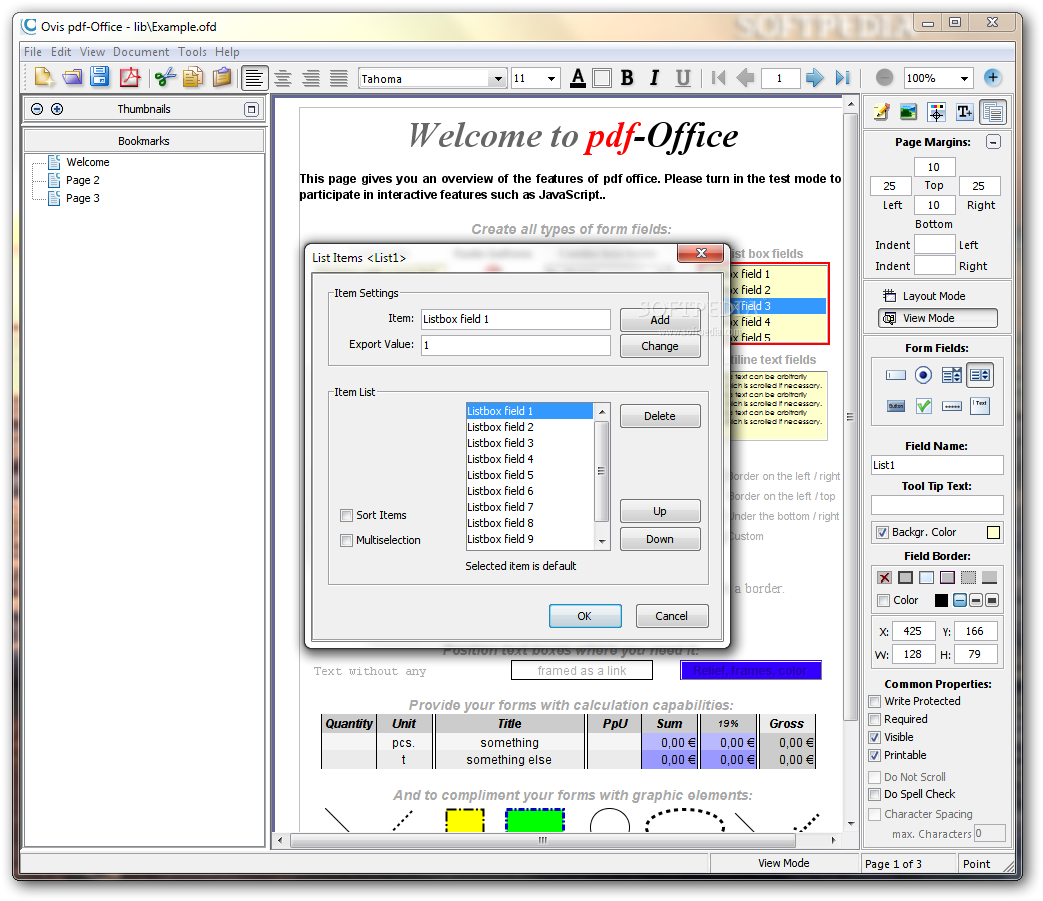Select the checkbox form field tool
Viewport: 1043px width, 901px height.
pyautogui.click(x=923, y=406)
